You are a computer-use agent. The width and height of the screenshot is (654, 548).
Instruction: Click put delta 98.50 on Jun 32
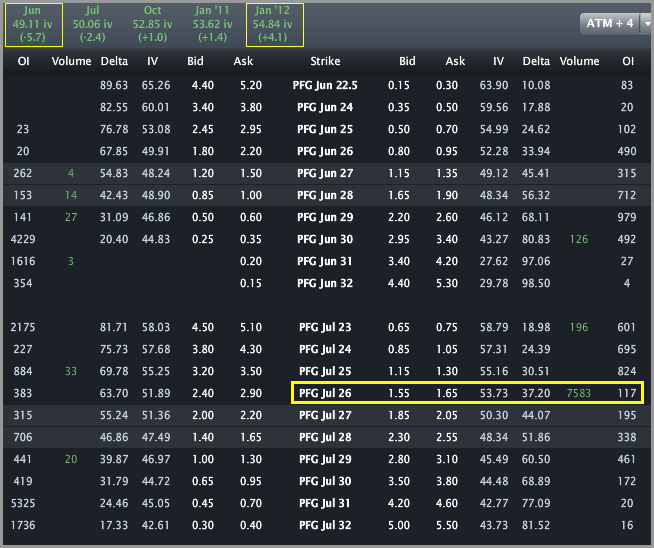[x=536, y=284]
